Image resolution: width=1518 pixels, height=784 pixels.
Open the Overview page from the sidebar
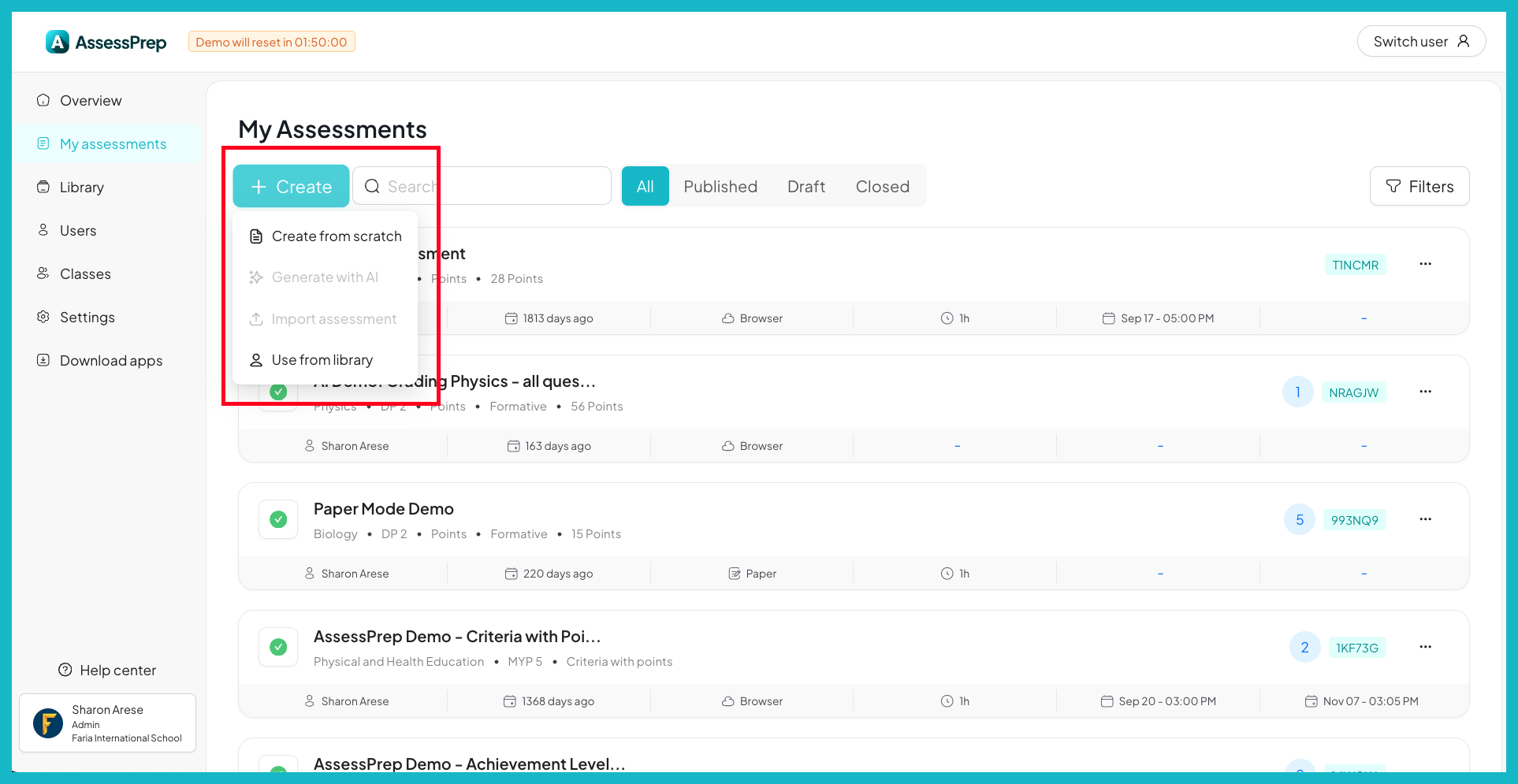tap(90, 100)
